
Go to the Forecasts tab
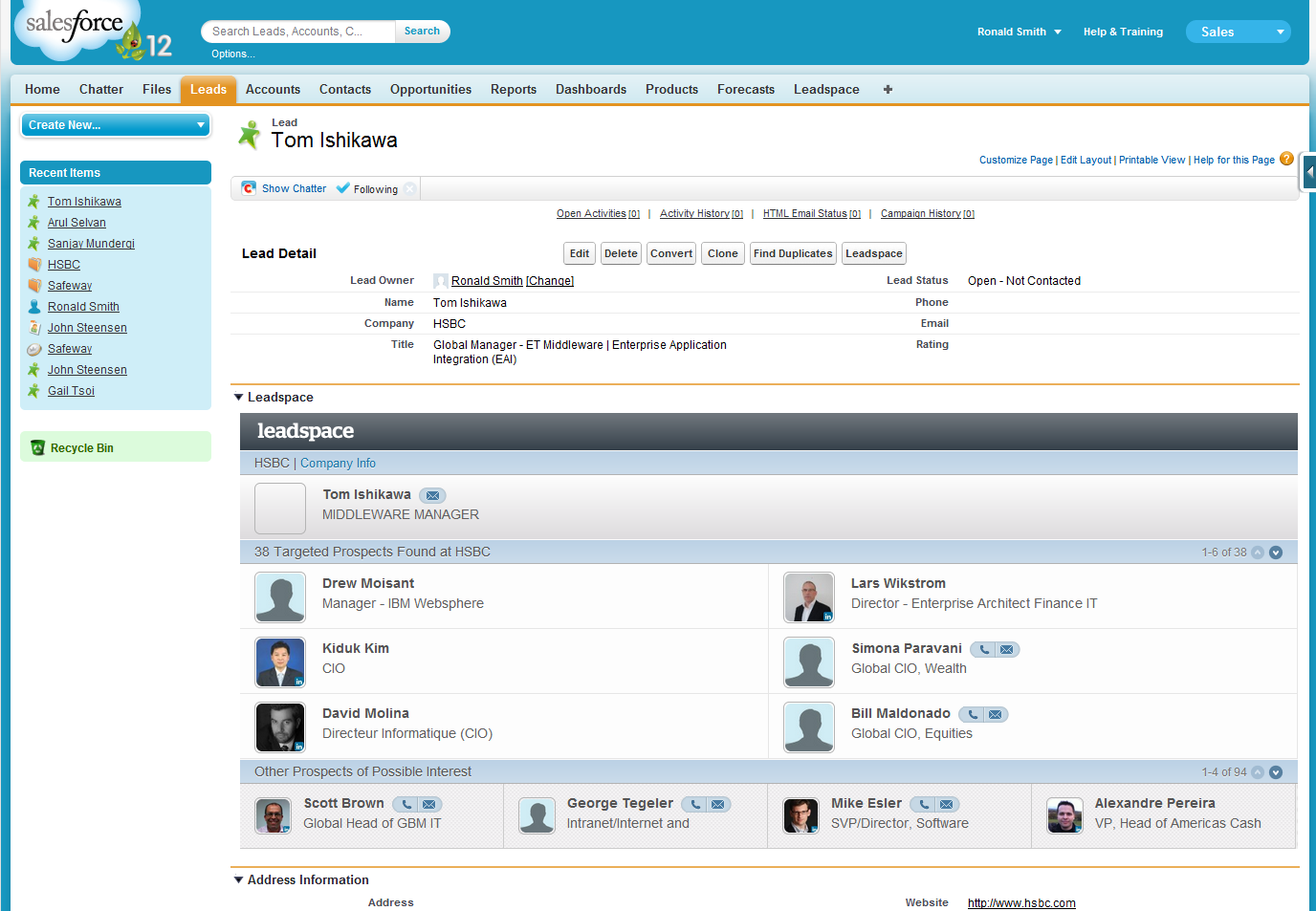click(746, 89)
